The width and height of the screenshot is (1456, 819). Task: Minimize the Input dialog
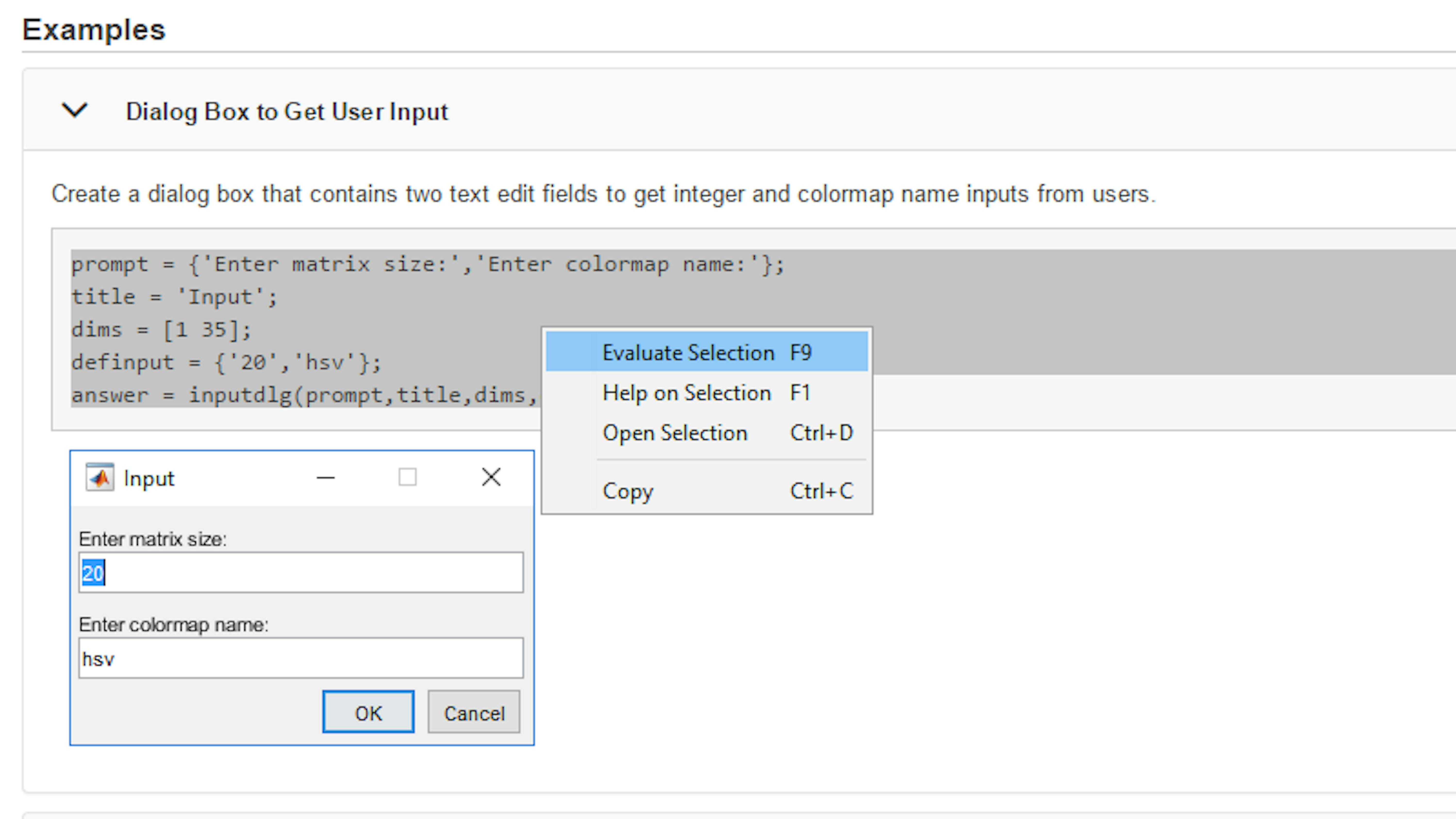tap(326, 478)
